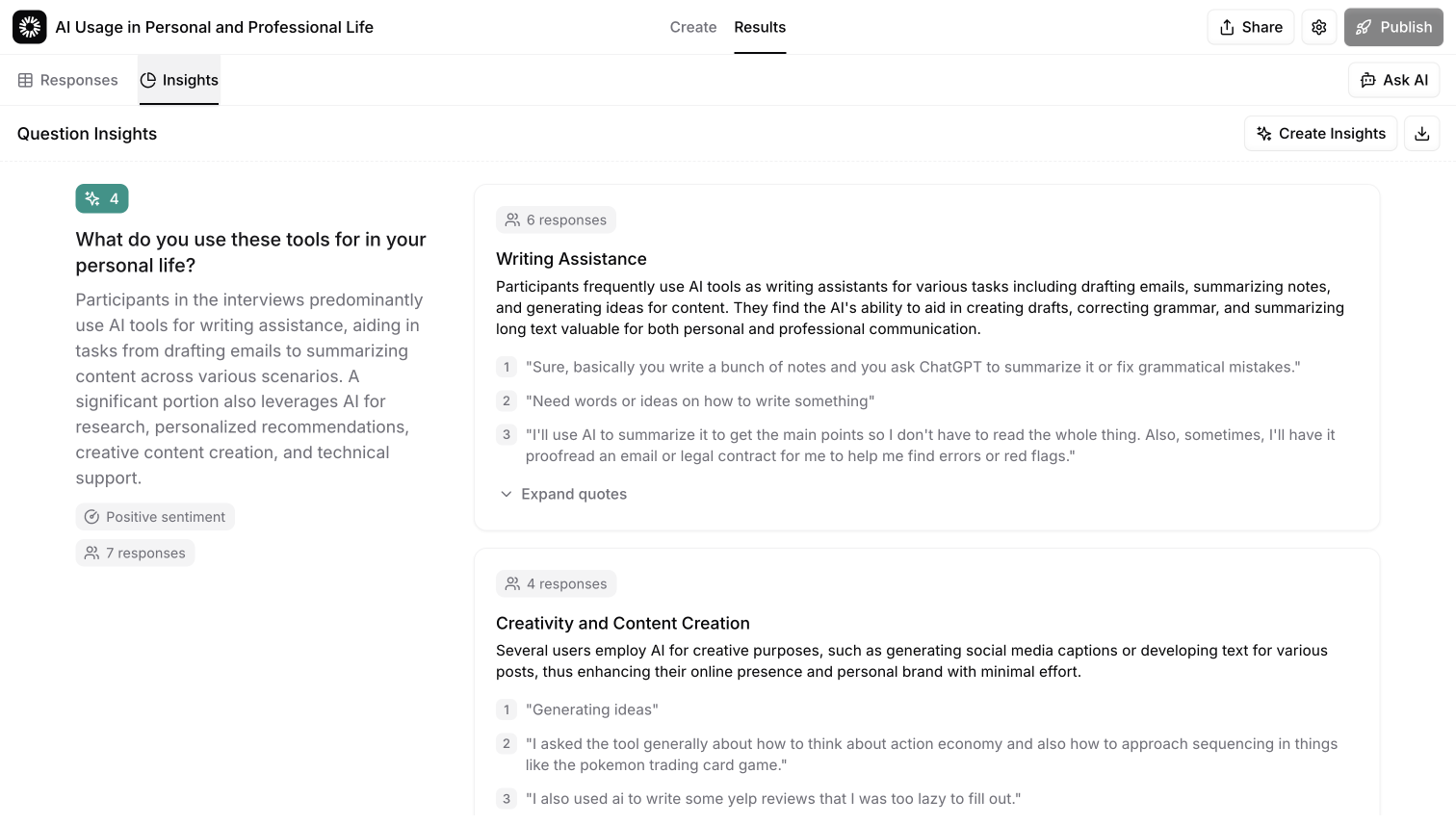
Task: Click the Writing Assistance heading
Action: click(571, 259)
